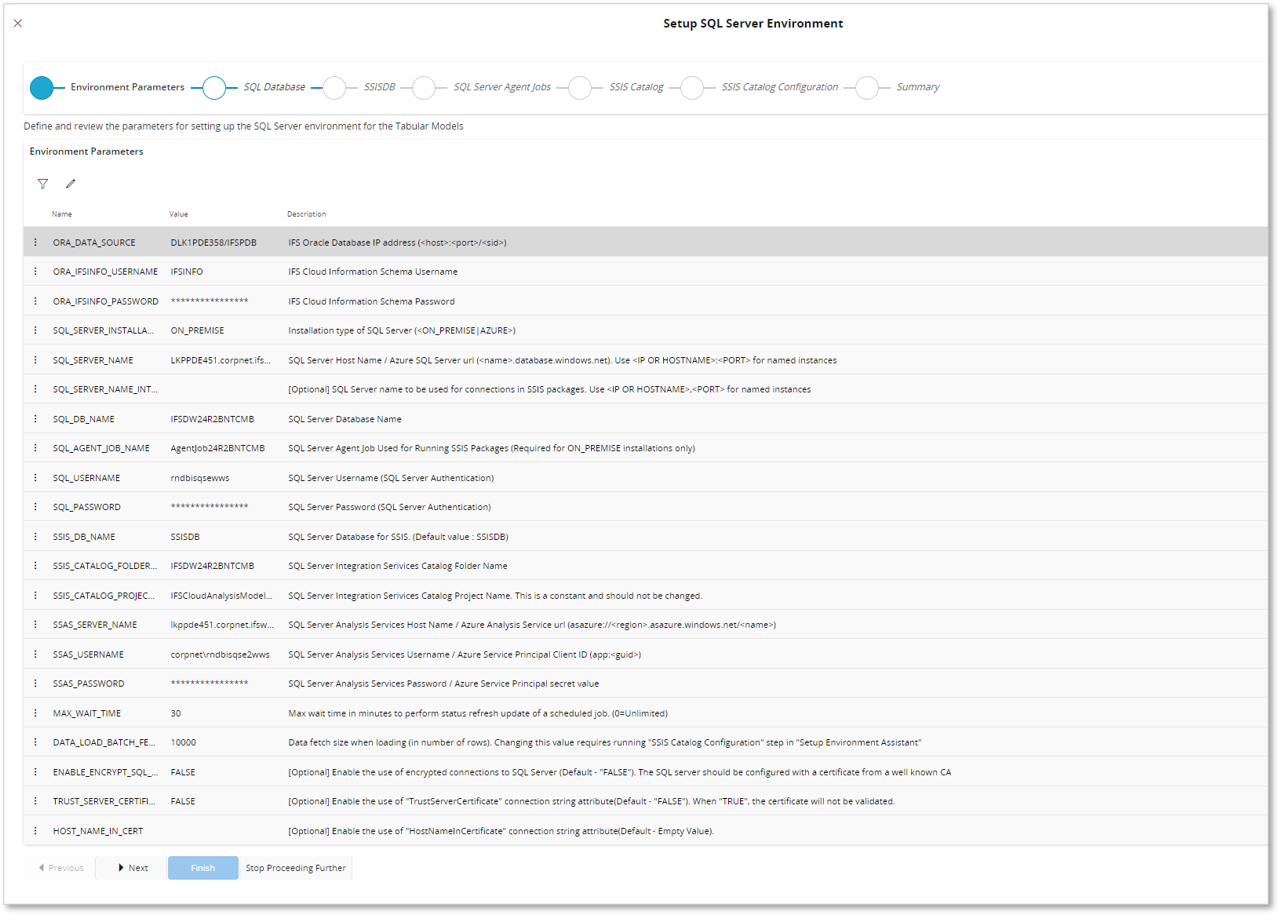Select the SQL Database wizard step
The width and height of the screenshot is (1279, 915).
[214, 87]
